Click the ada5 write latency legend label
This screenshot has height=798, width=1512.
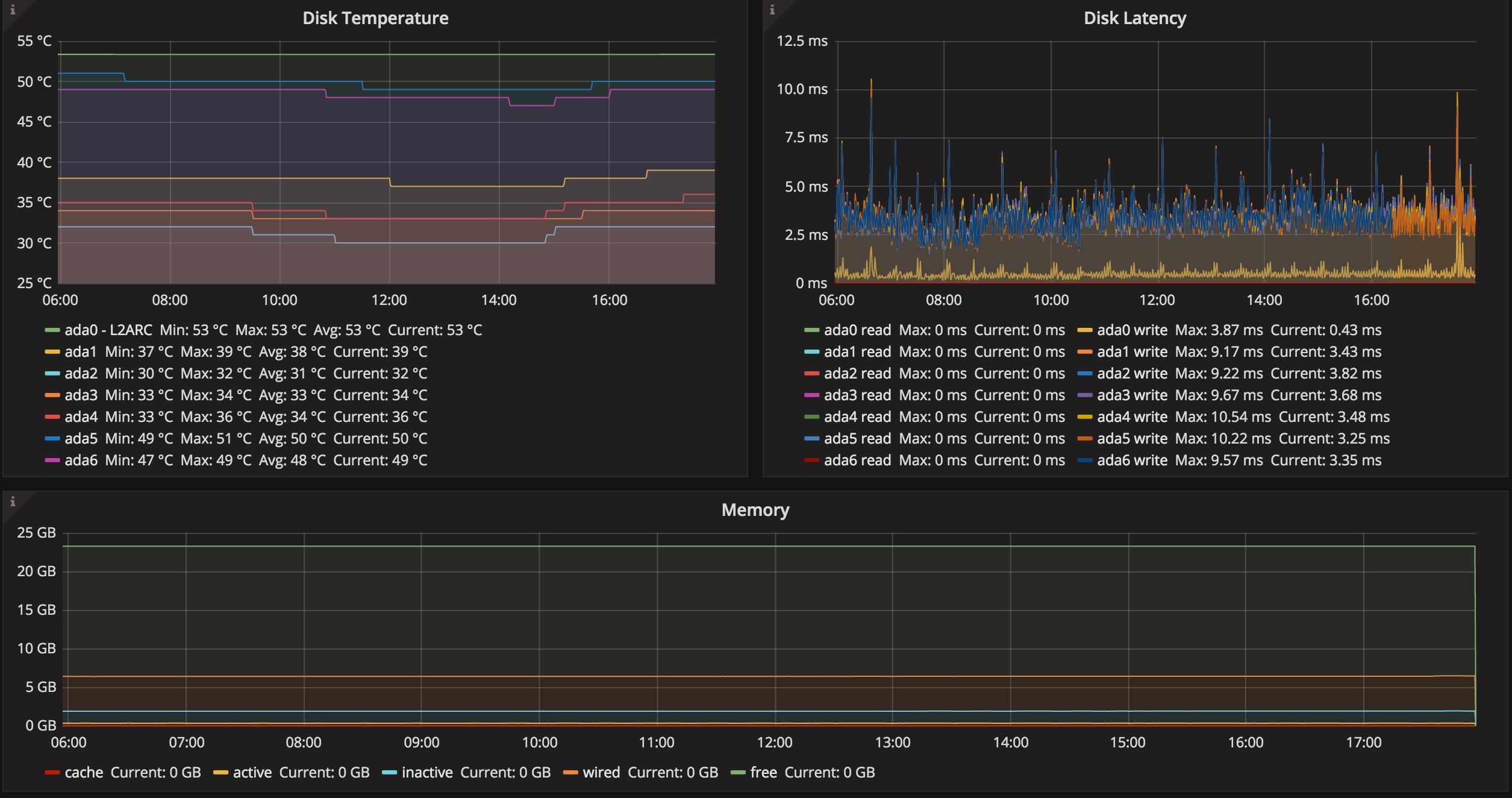[1132, 439]
